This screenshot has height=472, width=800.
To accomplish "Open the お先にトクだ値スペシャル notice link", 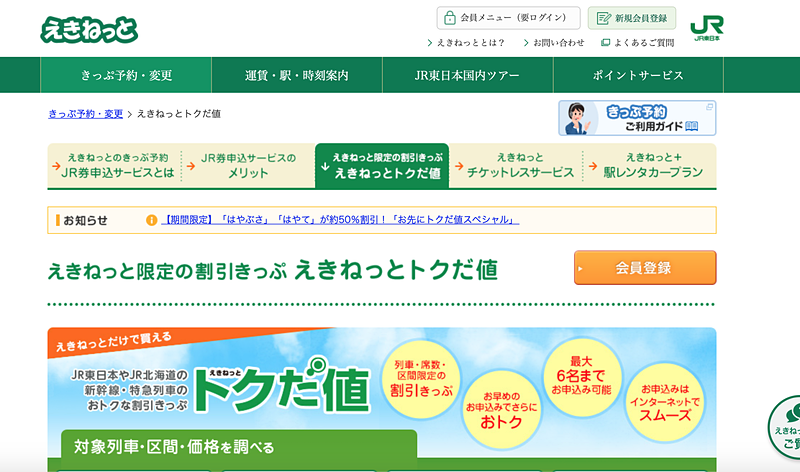I will [x=340, y=220].
